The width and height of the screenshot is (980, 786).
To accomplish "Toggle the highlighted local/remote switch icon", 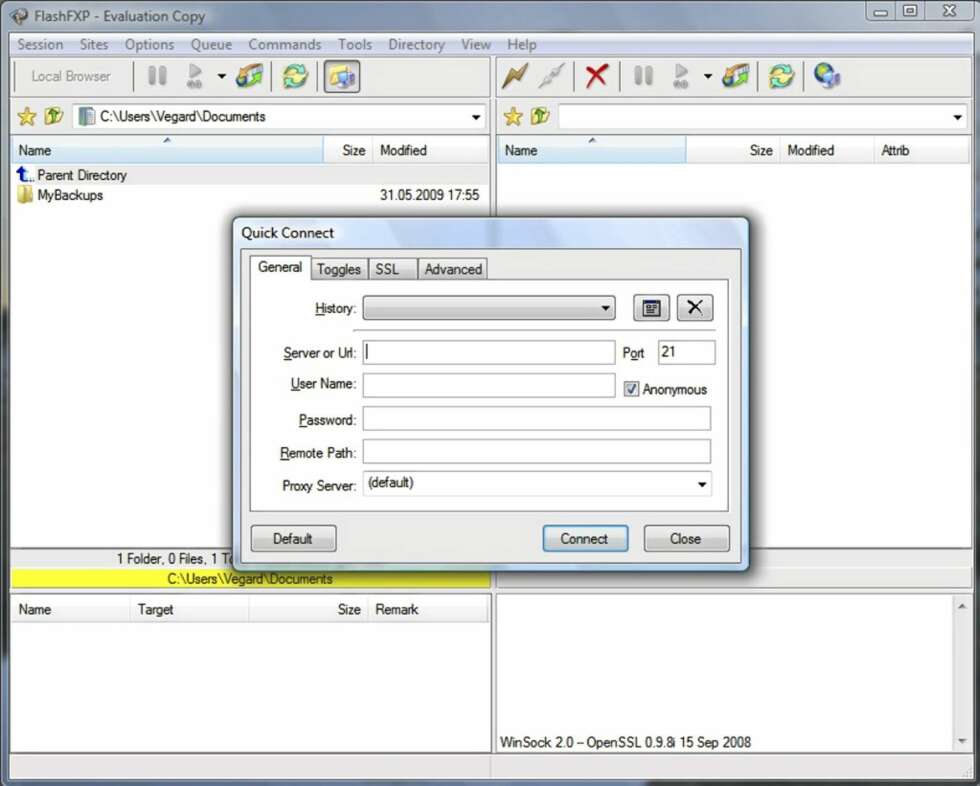I will tap(341, 76).
